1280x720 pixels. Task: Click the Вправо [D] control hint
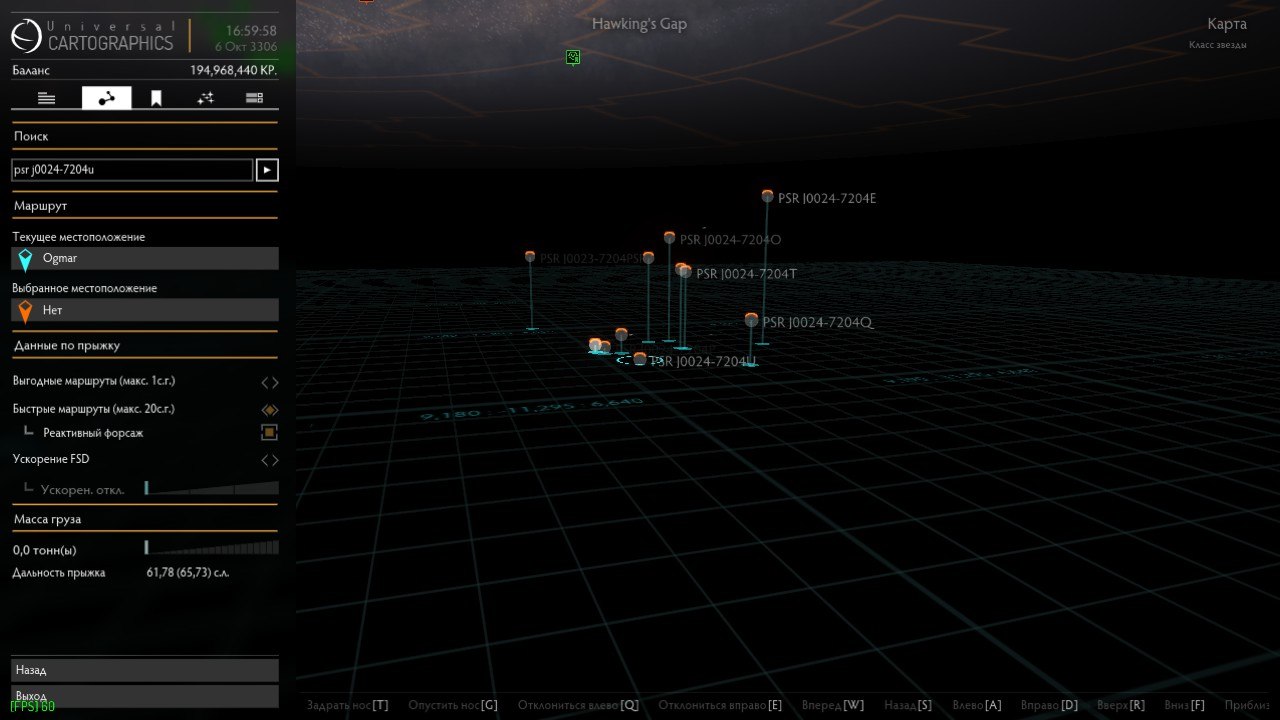point(1049,706)
